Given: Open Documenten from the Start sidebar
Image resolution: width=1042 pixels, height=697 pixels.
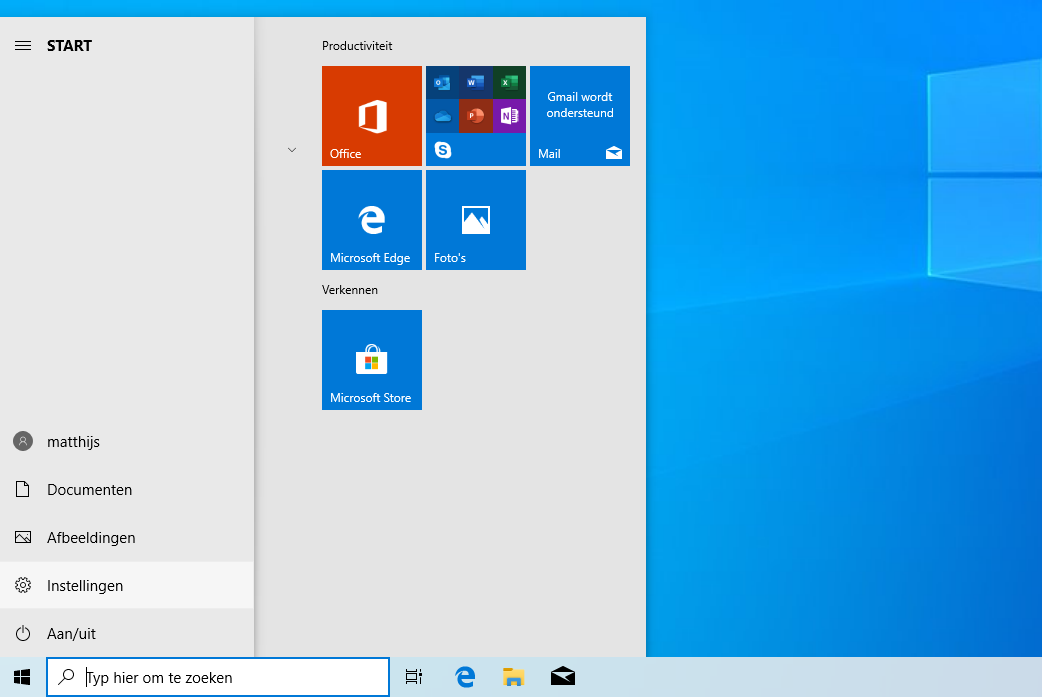Looking at the screenshot, I should (x=88, y=490).
